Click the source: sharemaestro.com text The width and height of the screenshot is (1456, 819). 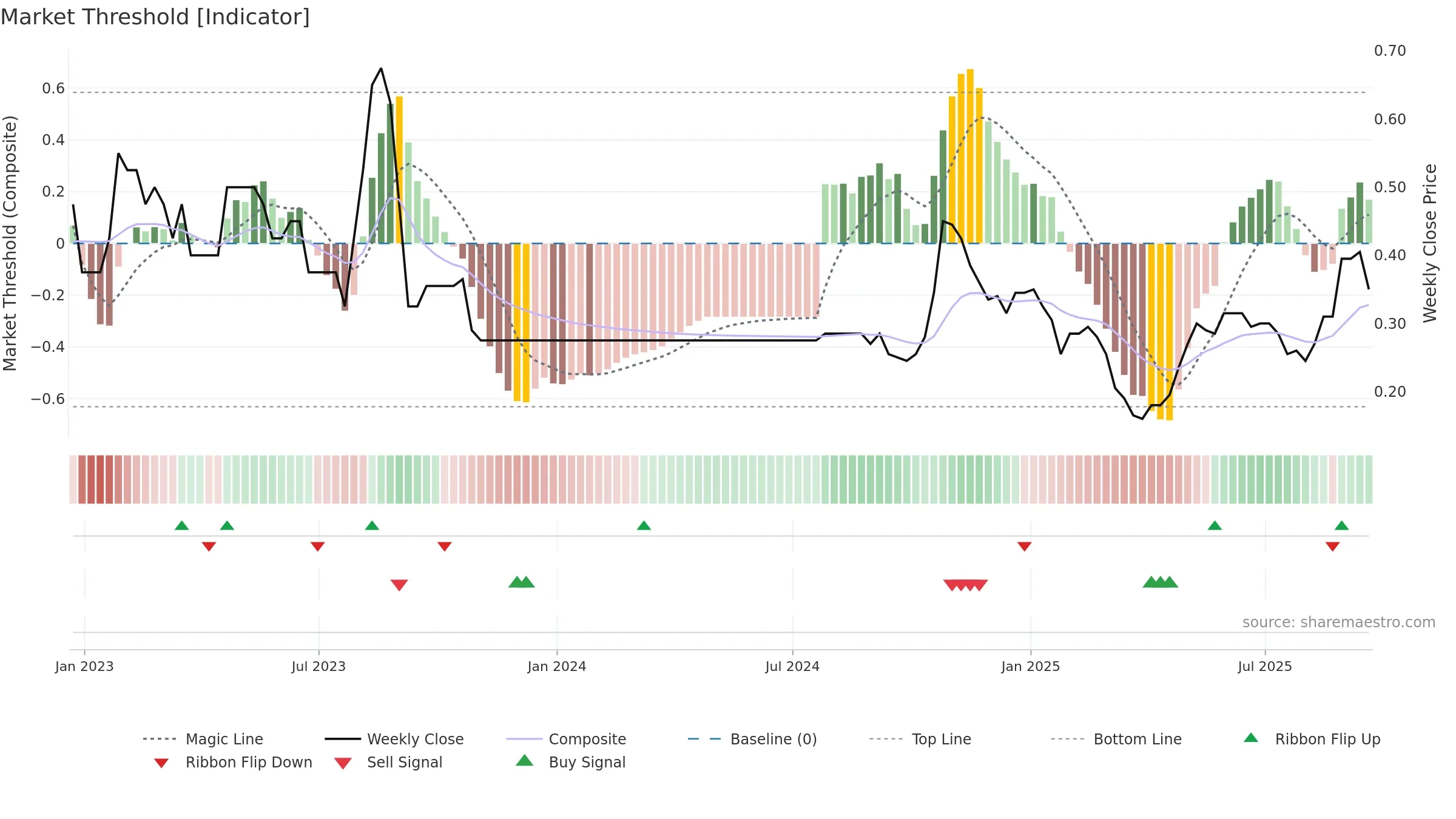(1339, 622)
